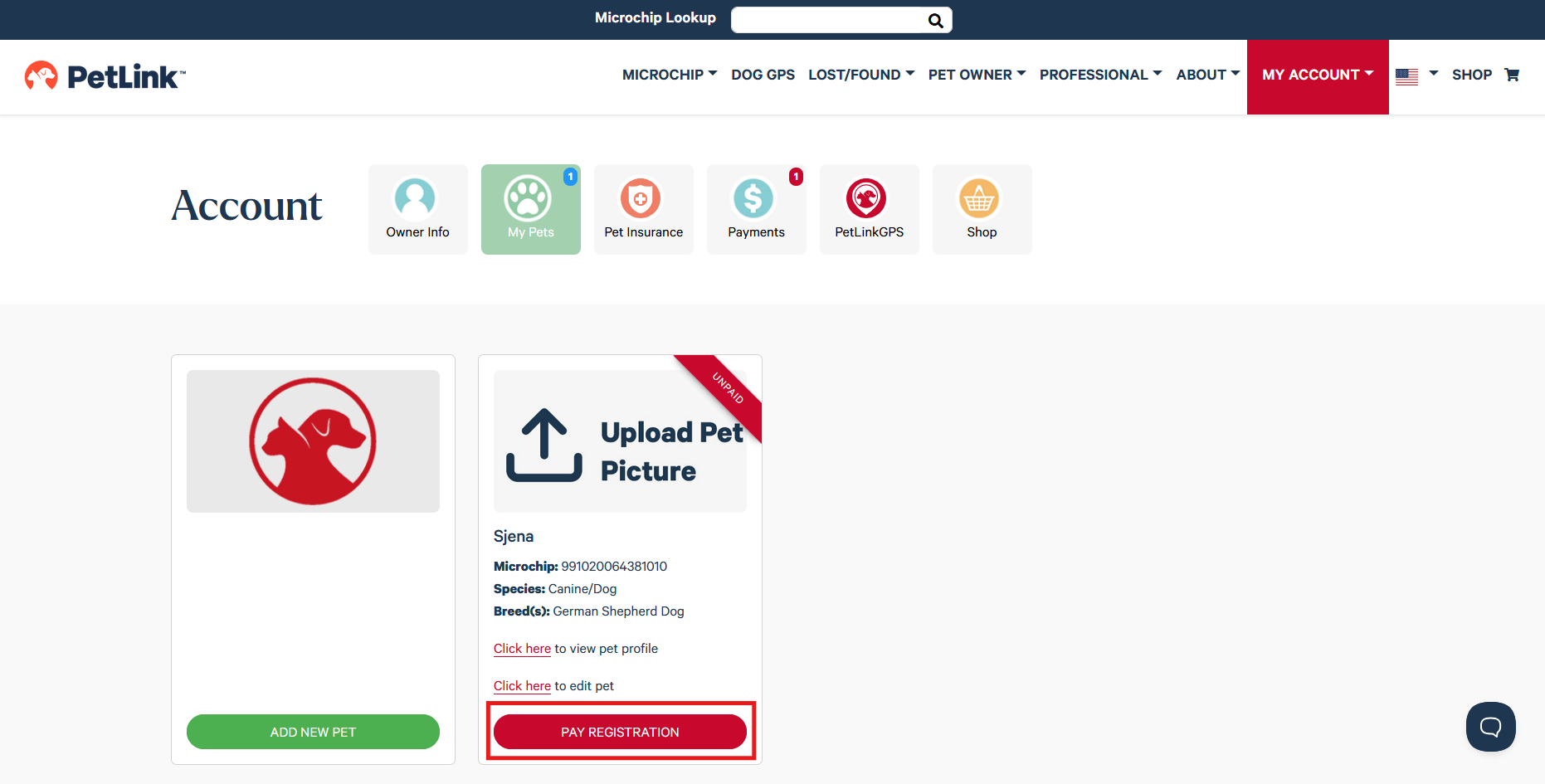This screenshot has height=784, width=1545.
Task: Click the ADD NEW PET button
Action: 313,732
